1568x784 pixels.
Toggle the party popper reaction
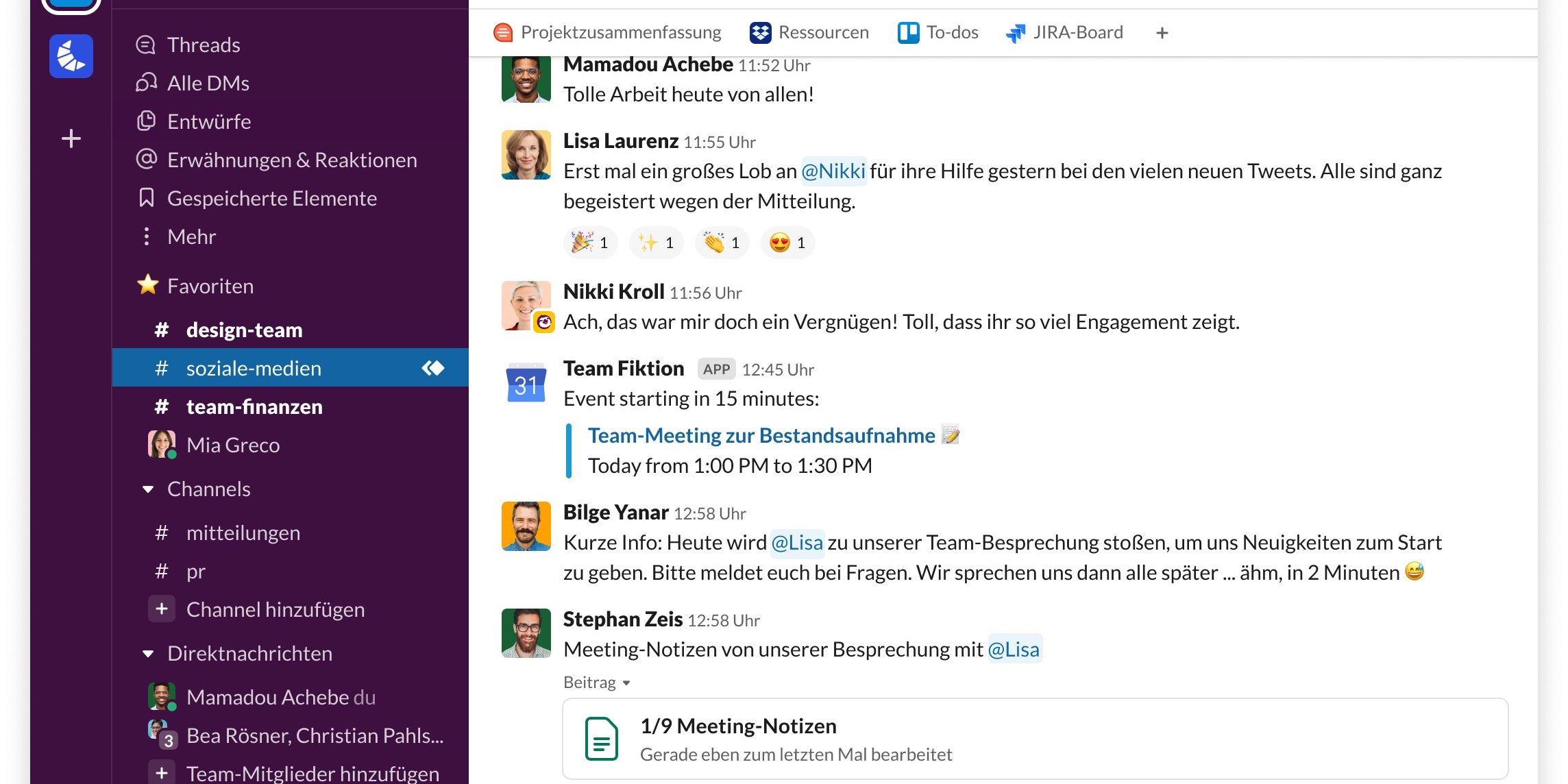tap(590, 243)
